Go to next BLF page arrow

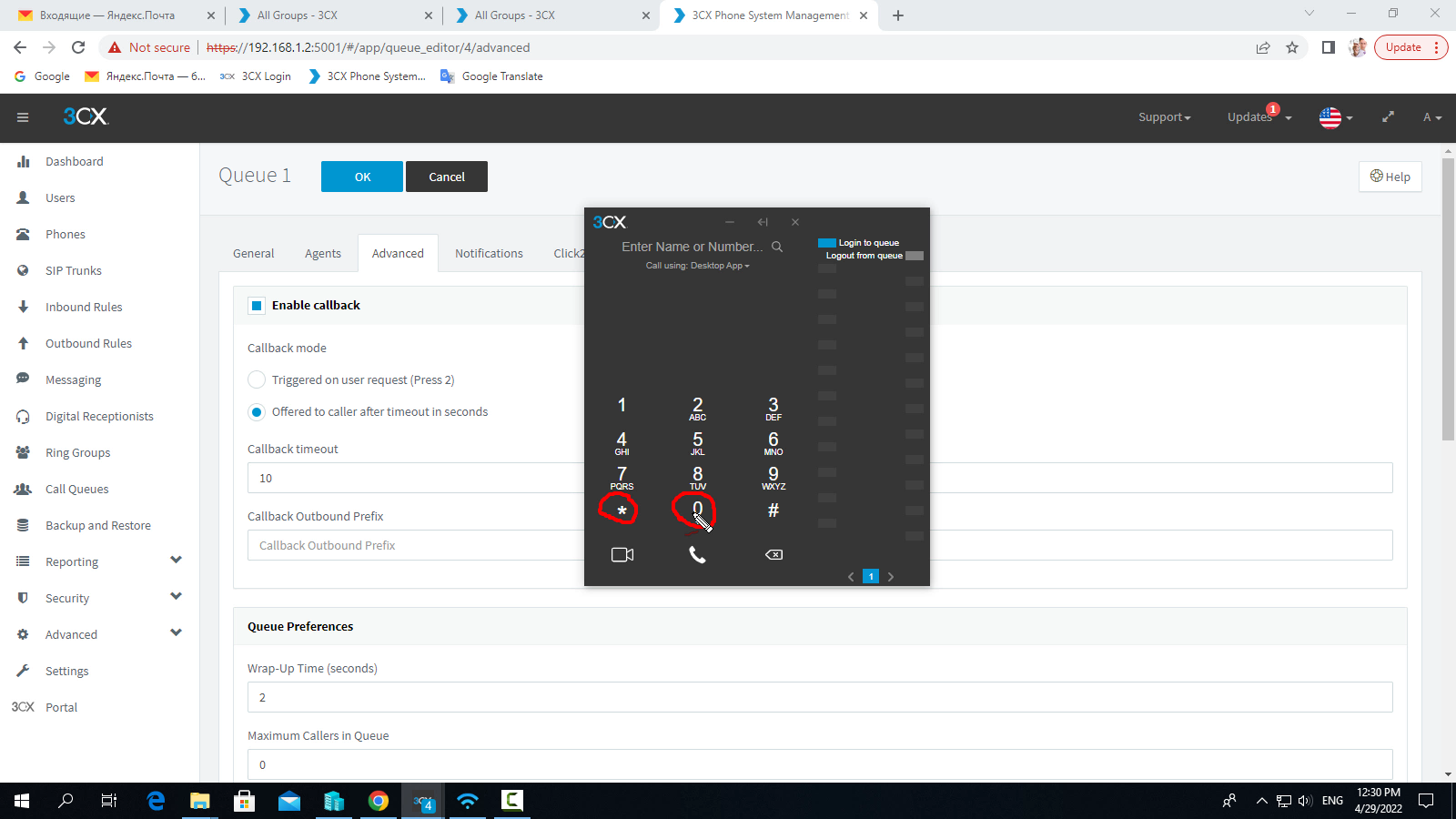coord(891,576)
